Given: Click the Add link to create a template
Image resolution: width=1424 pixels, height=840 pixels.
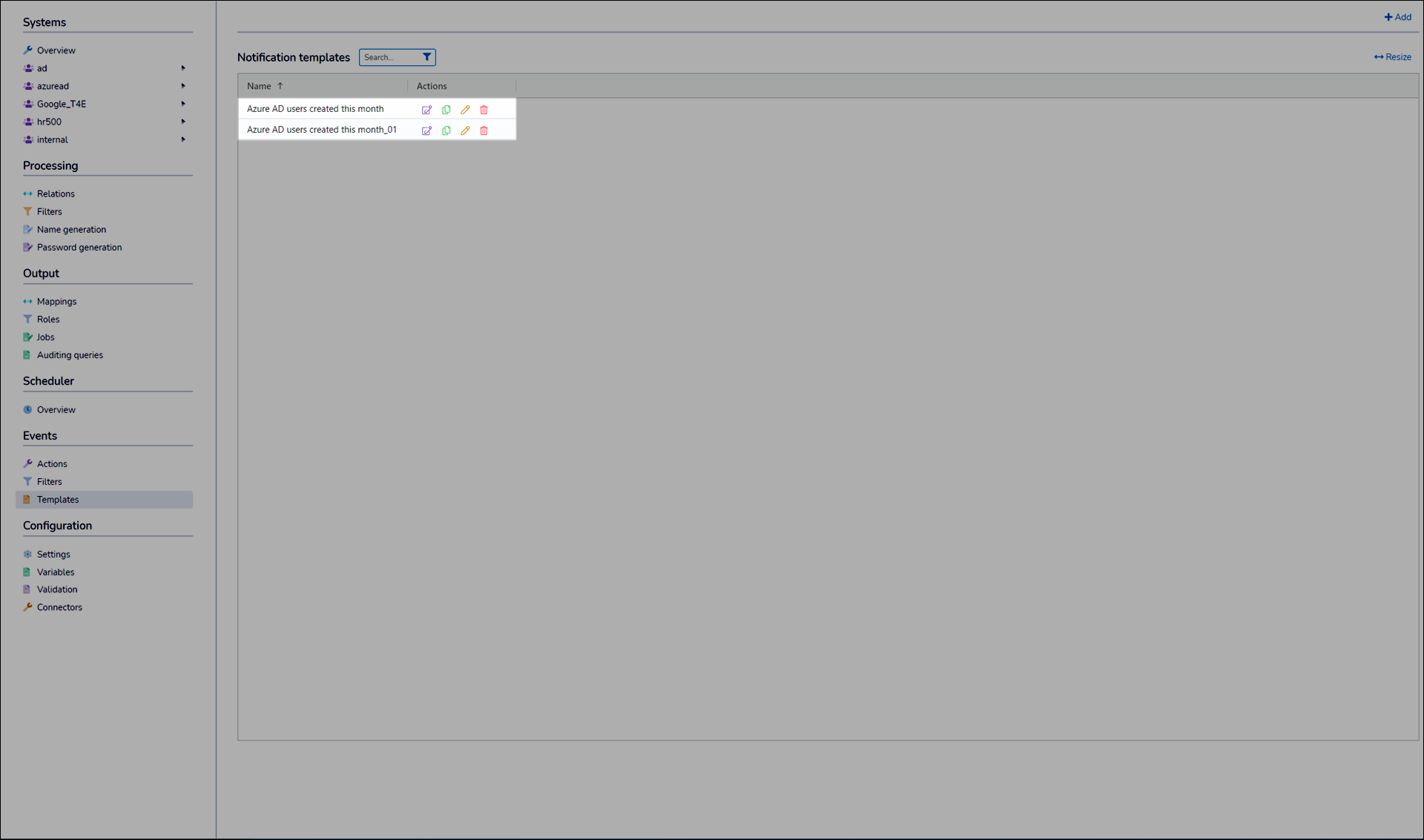Looking at the screenshot, I should pyautogui.click(x=1397, y=16).
